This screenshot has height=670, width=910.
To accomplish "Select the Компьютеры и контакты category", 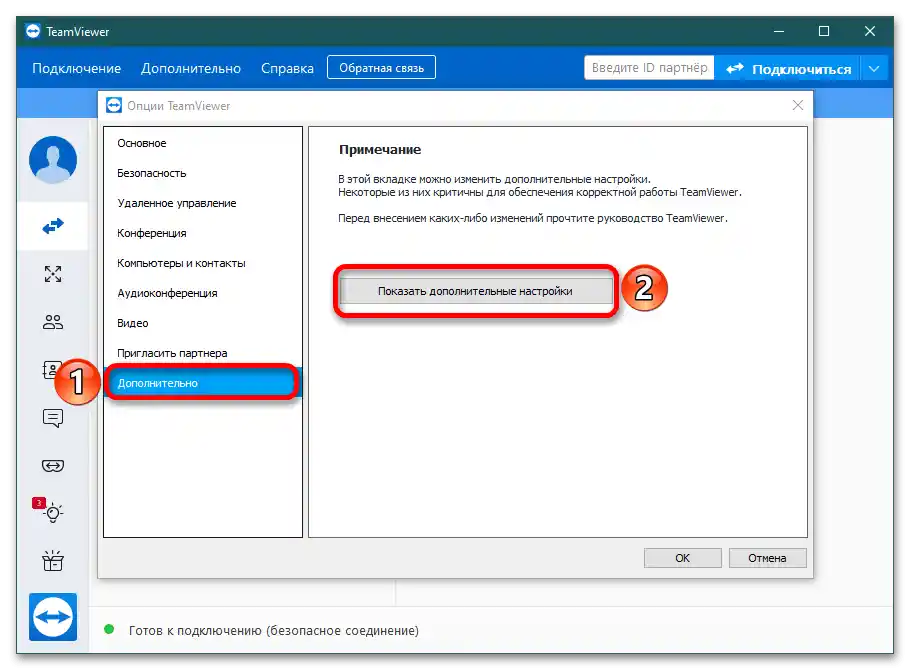I will 203,263.
